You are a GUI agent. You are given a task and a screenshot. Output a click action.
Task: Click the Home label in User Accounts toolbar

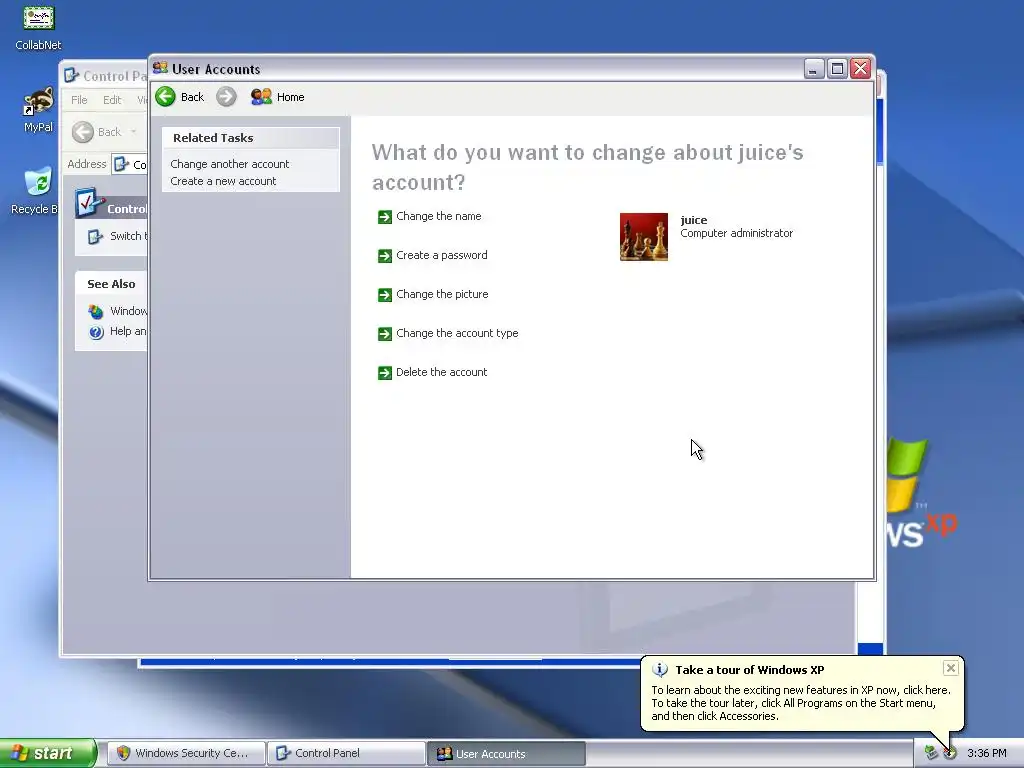(x=291, y=97)
